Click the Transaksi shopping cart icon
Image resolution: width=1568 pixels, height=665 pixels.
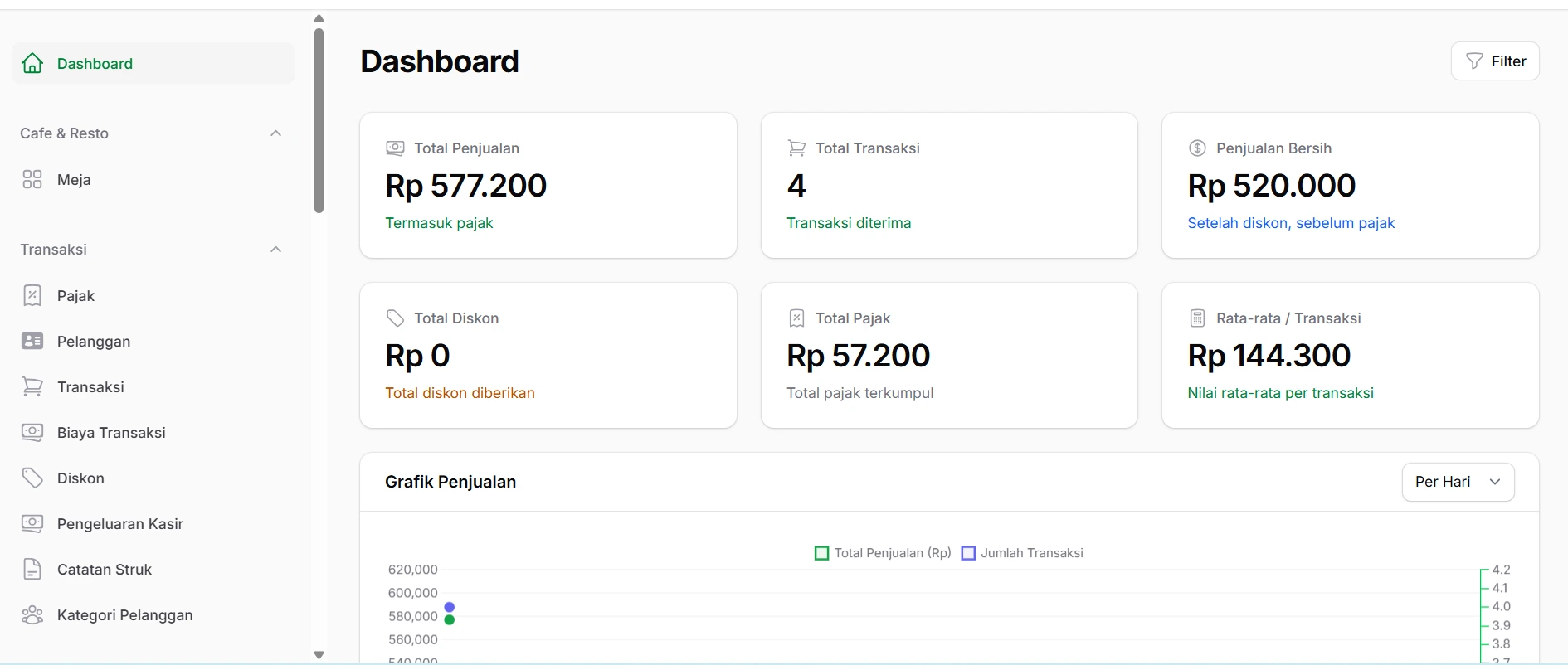32,386
